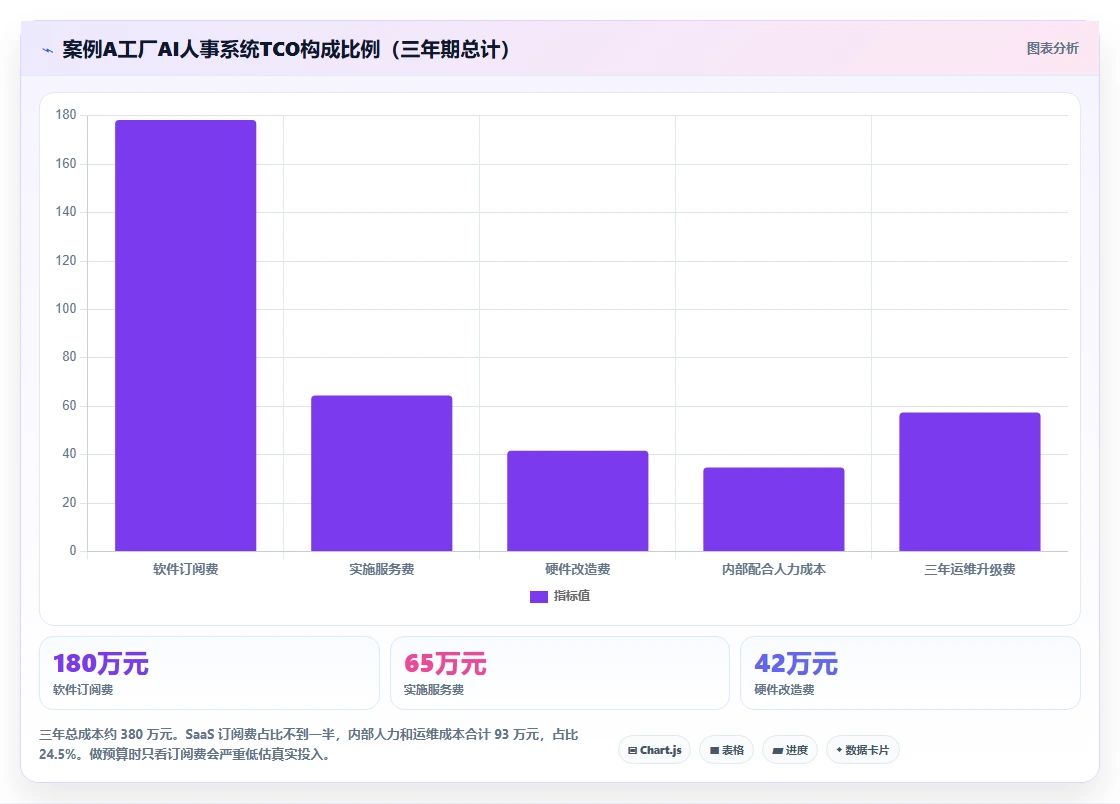The height and width of the screenshot is (804, 1120).
Task: Click the Chart.js tag
Action: [654, 750]
